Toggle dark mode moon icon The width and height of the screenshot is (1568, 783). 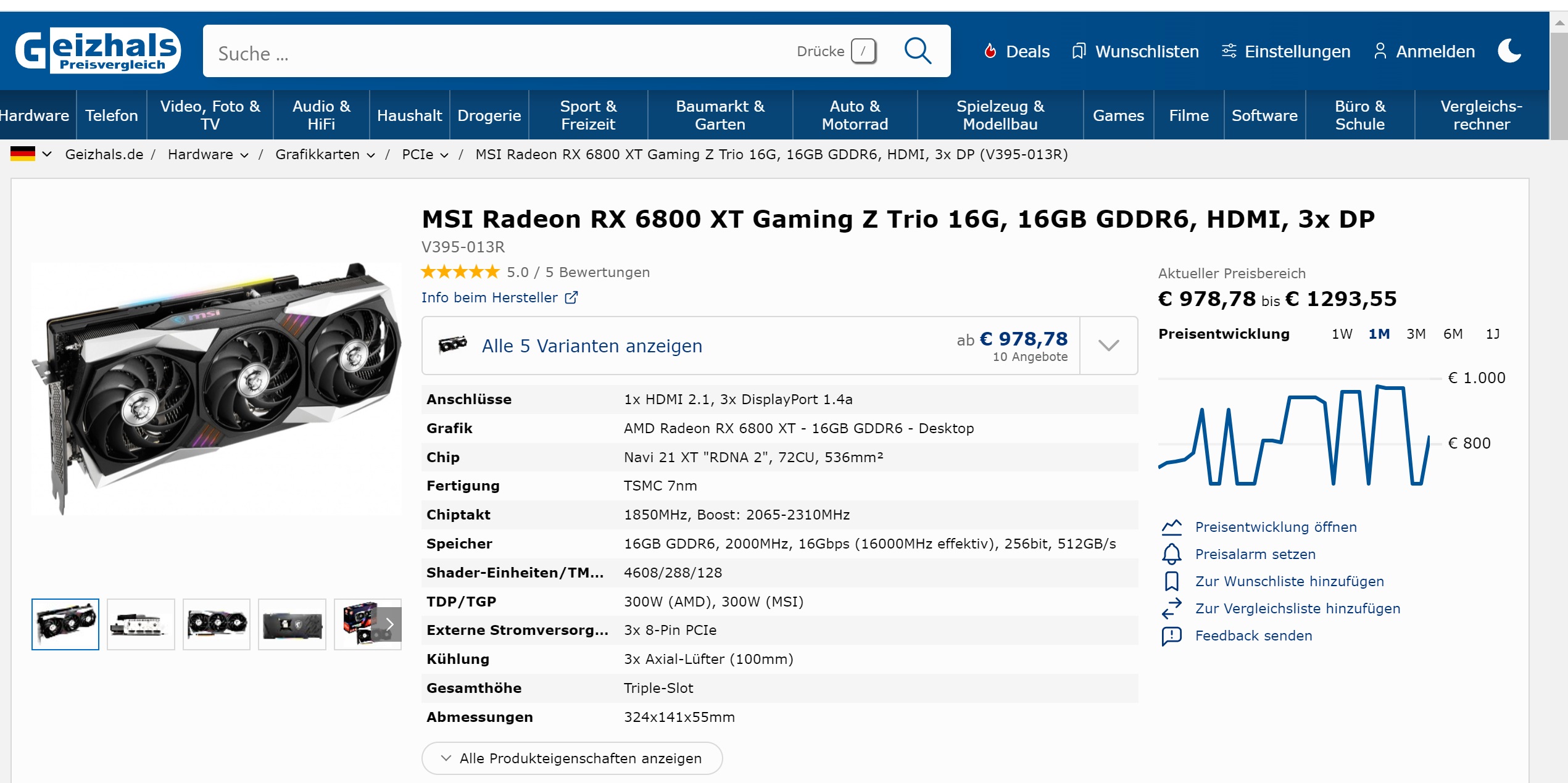1510,51
